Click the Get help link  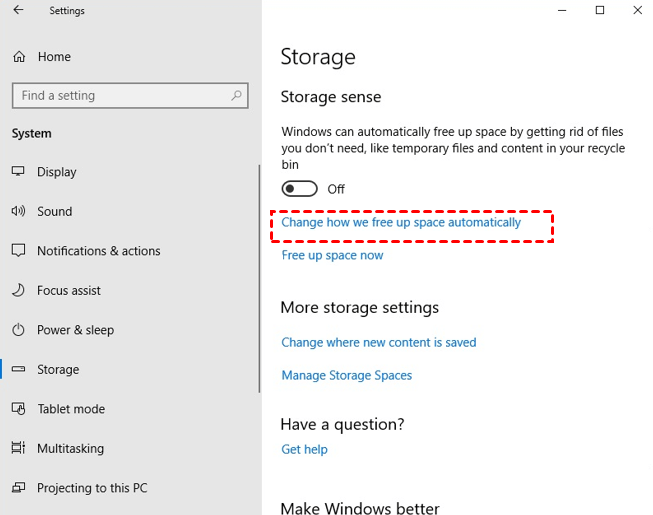click(x=304, y=450)
